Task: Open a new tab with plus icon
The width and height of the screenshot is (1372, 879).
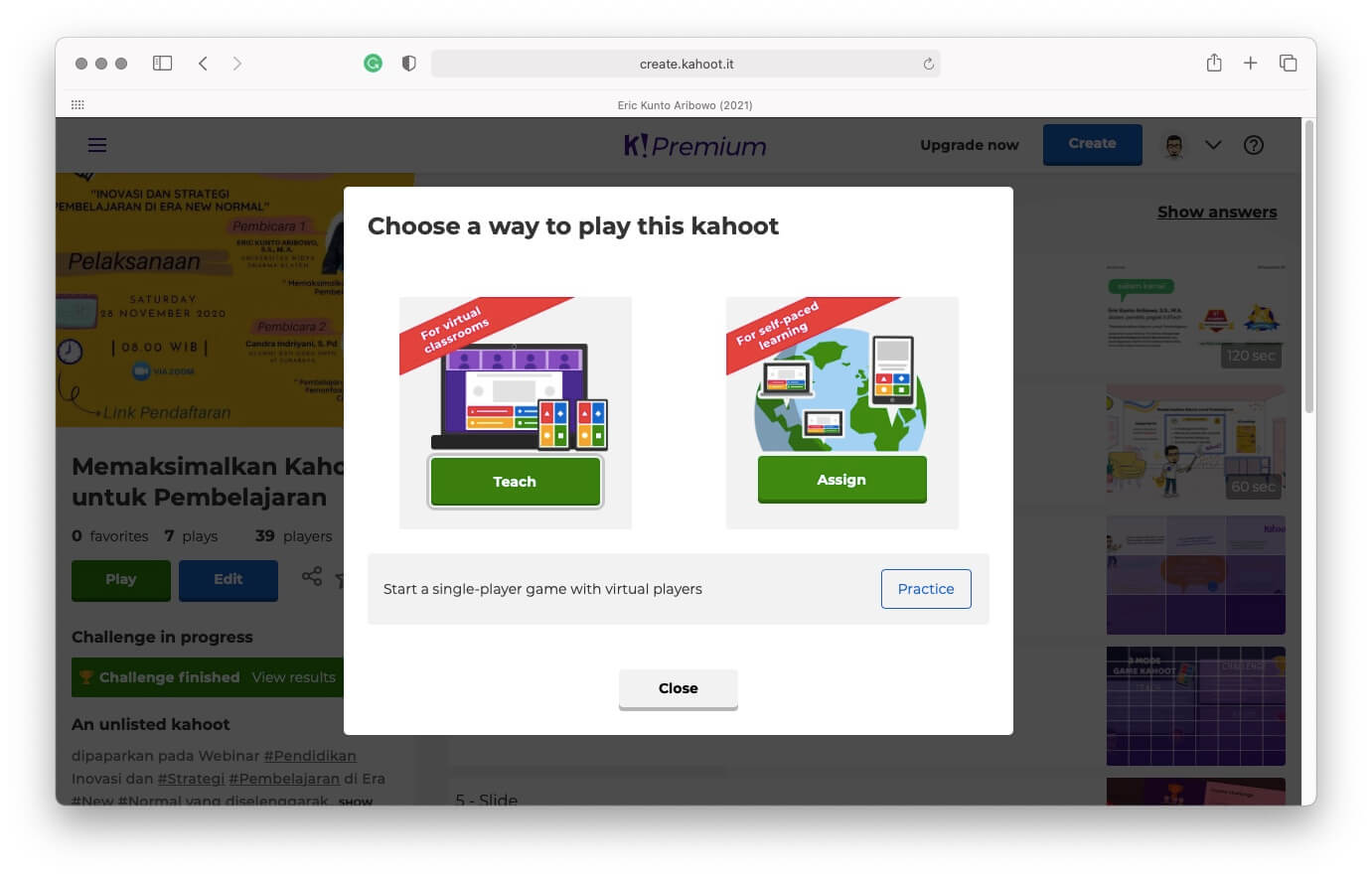Action: click(x=1251, y=64)
